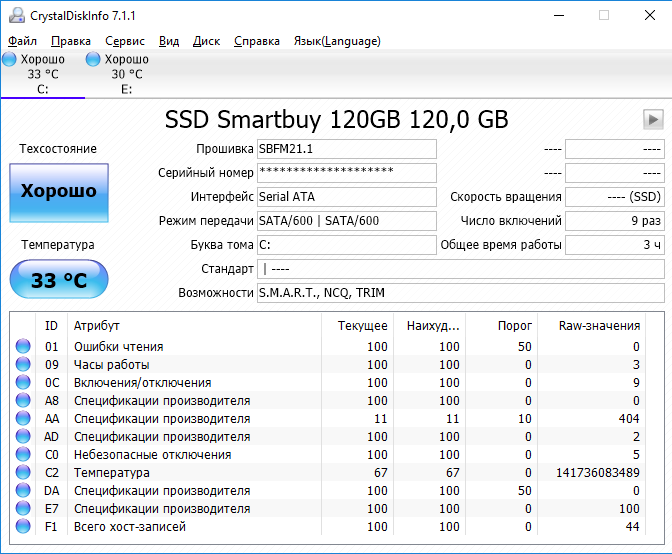The width and height of the screenshot is (672, 554).
Task: Click the Текущее column header
Action: tap(357, 326)
